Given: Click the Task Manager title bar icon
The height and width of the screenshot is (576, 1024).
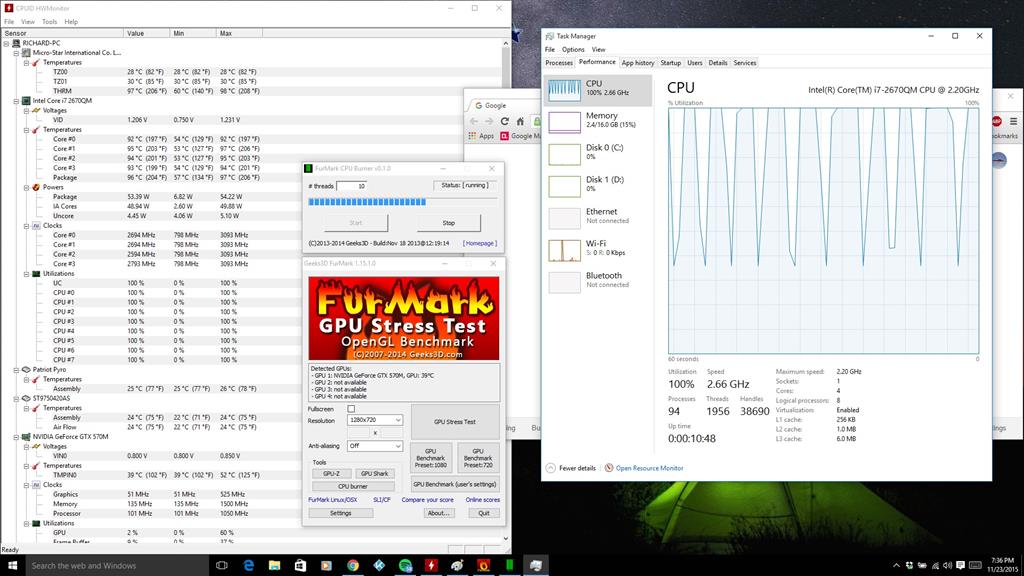Looking at the screenshot, I should coord(550,36).
